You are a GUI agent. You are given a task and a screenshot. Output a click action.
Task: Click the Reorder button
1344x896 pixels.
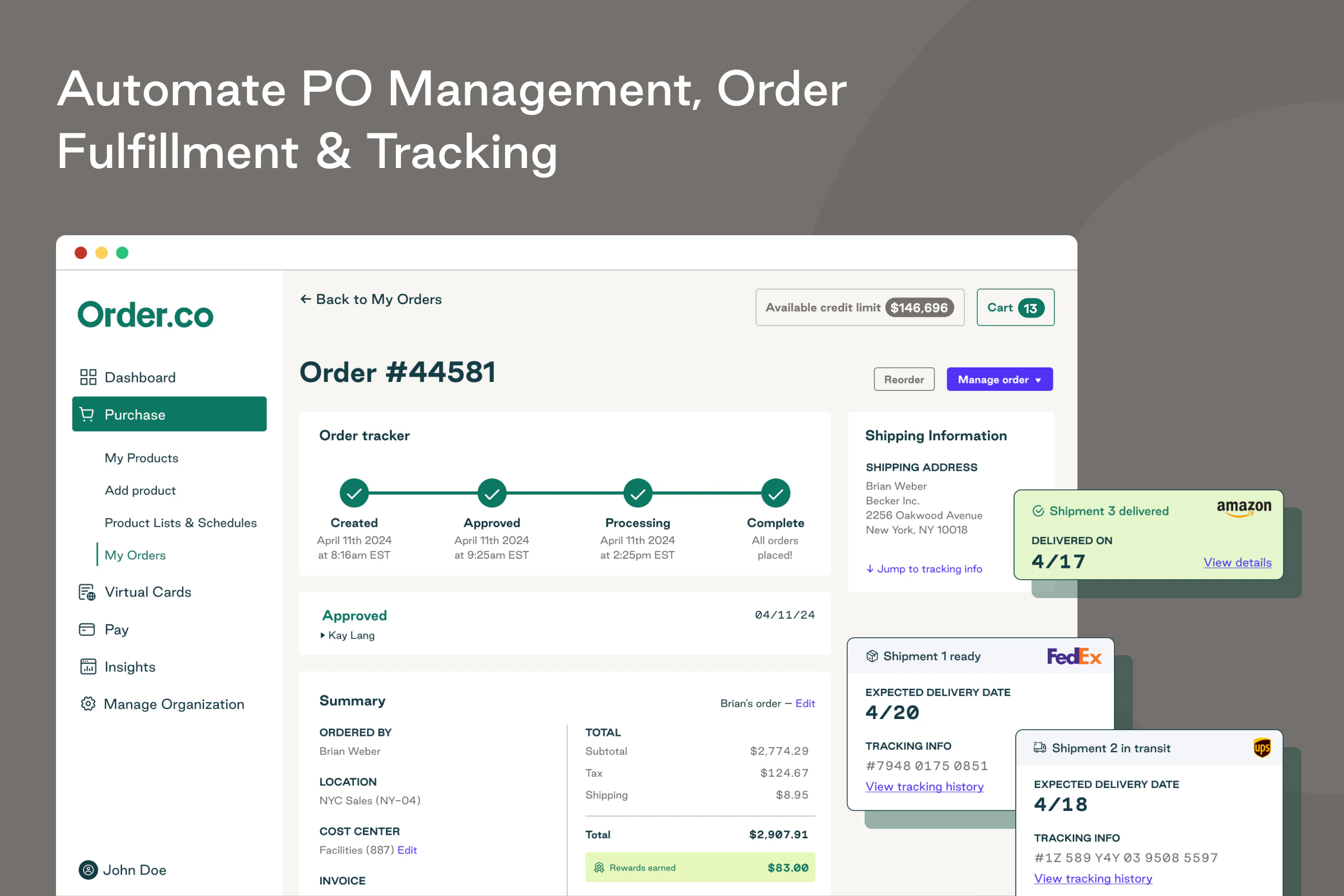(x=903, y=379)
